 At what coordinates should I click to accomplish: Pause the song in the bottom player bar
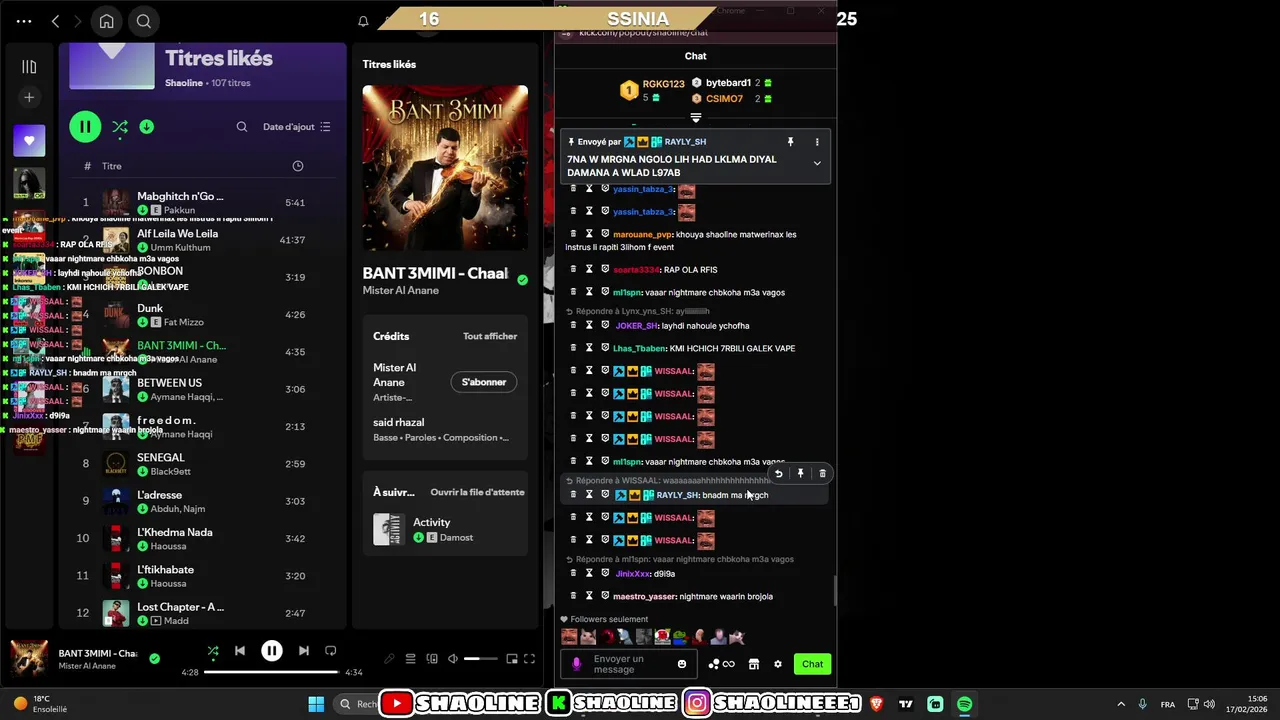(272, 651)
